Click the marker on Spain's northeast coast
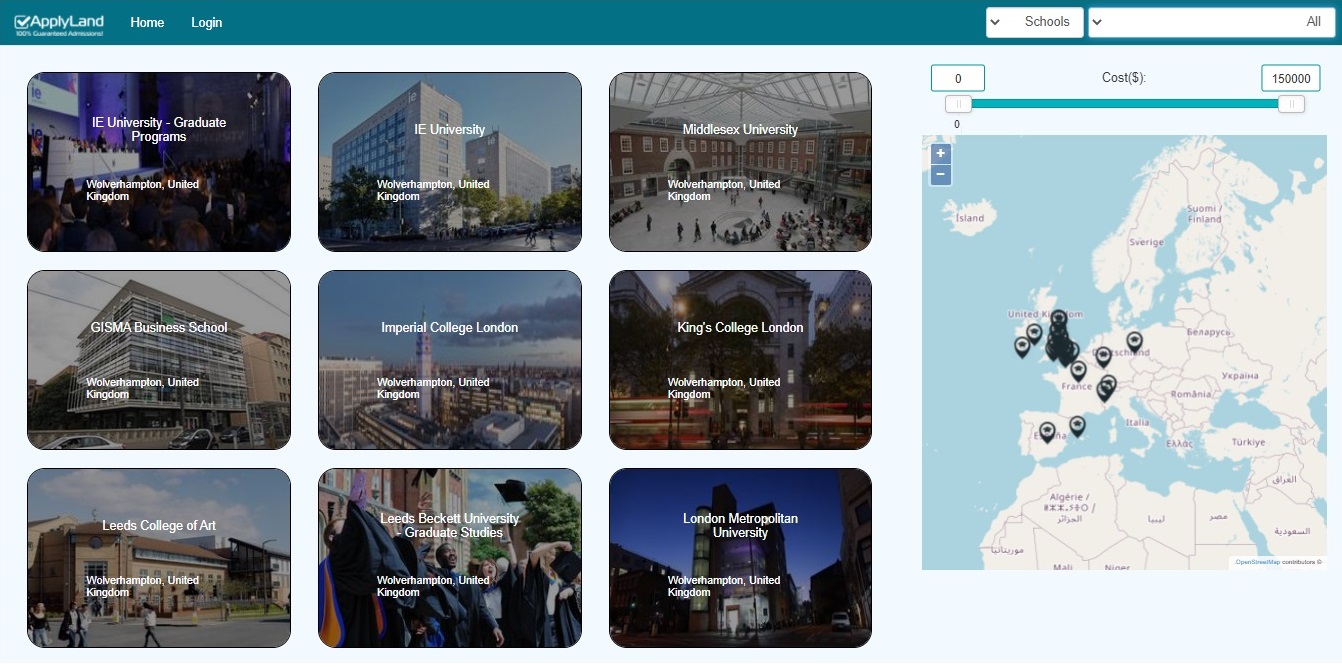The image size is (1342, 667). 1077,426
